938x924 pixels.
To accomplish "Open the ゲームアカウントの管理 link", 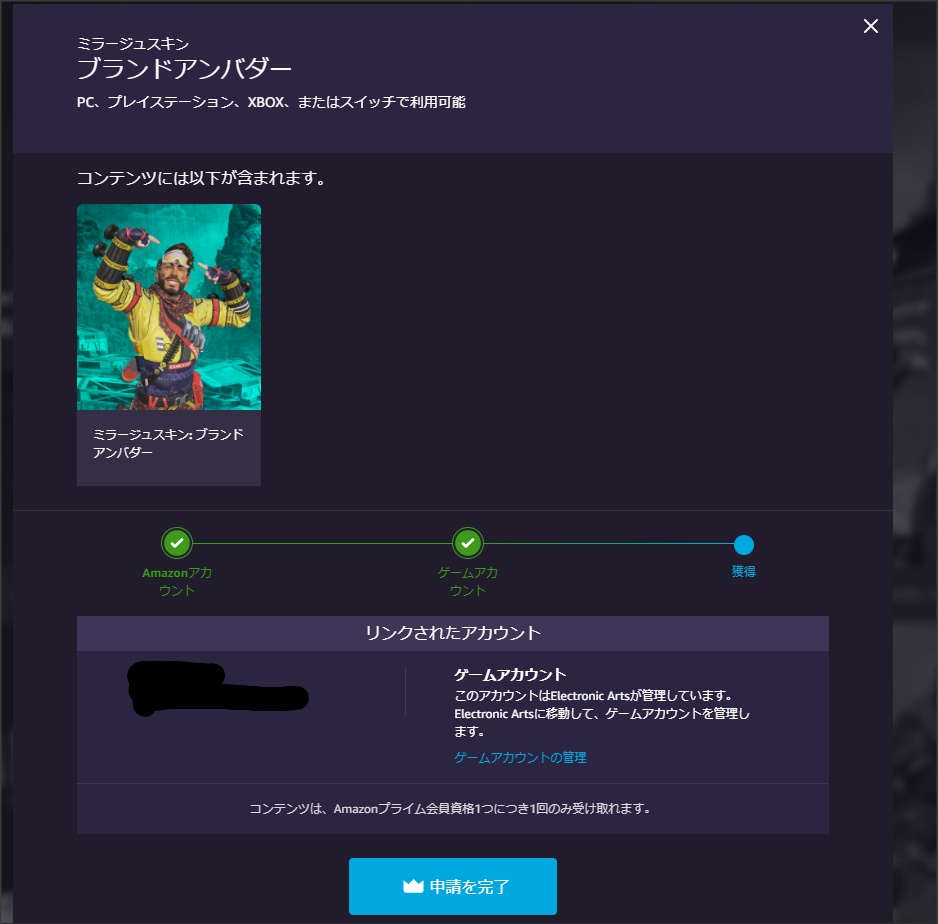I will pos(520,757).
